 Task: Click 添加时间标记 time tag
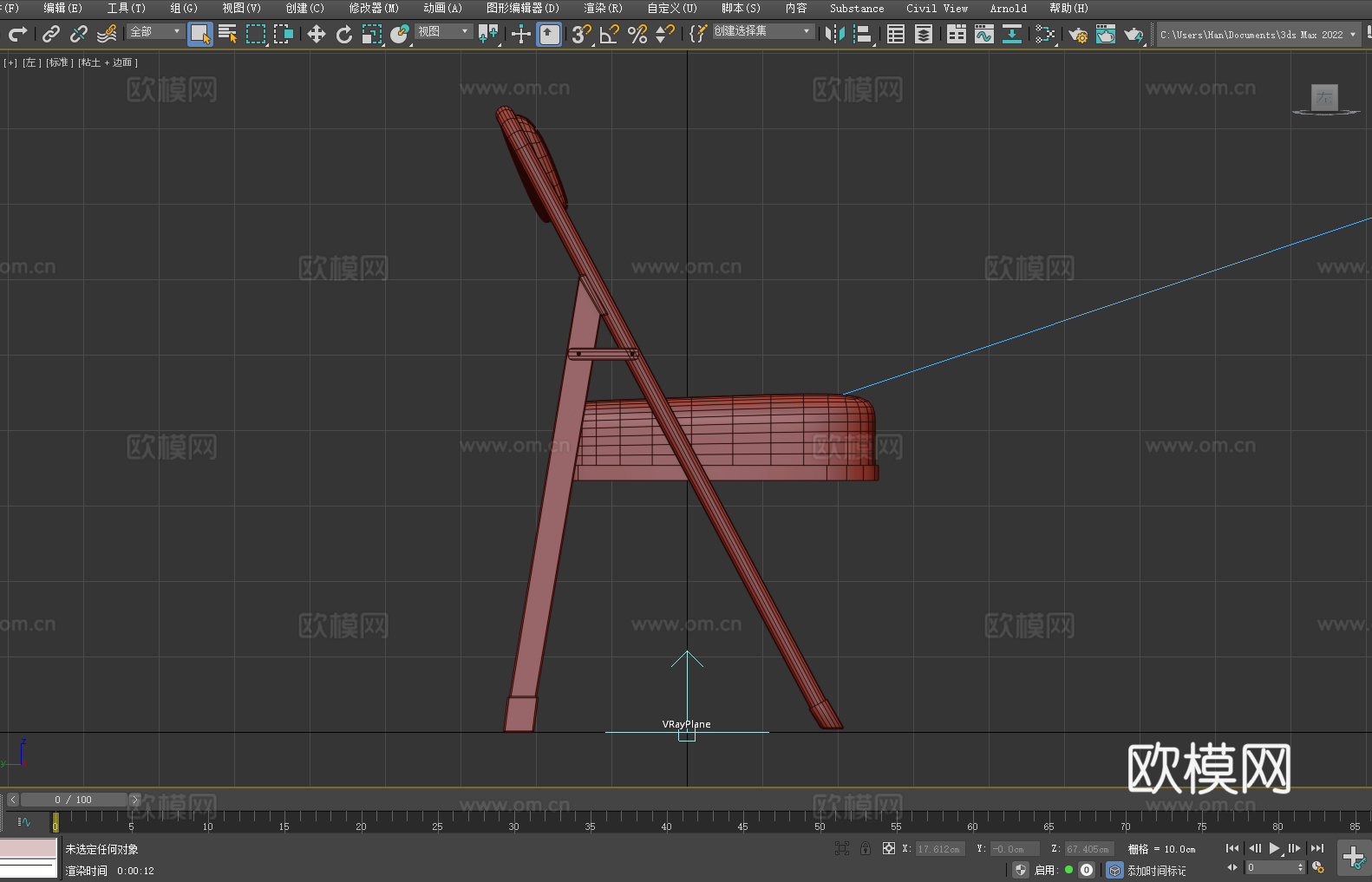[x=1156, y=870]
